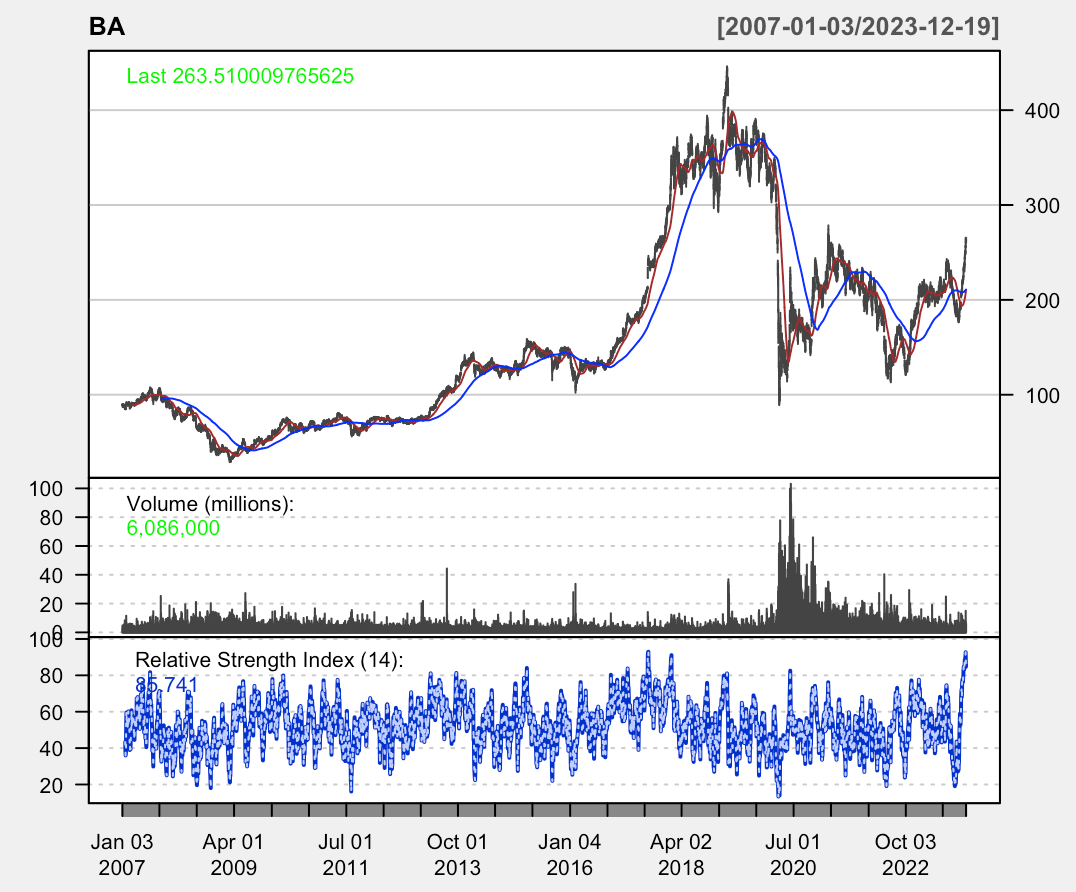The image size is (1076, 892).
Task: Click the 20 label on the RSI axis
Action: coord(51,785)
